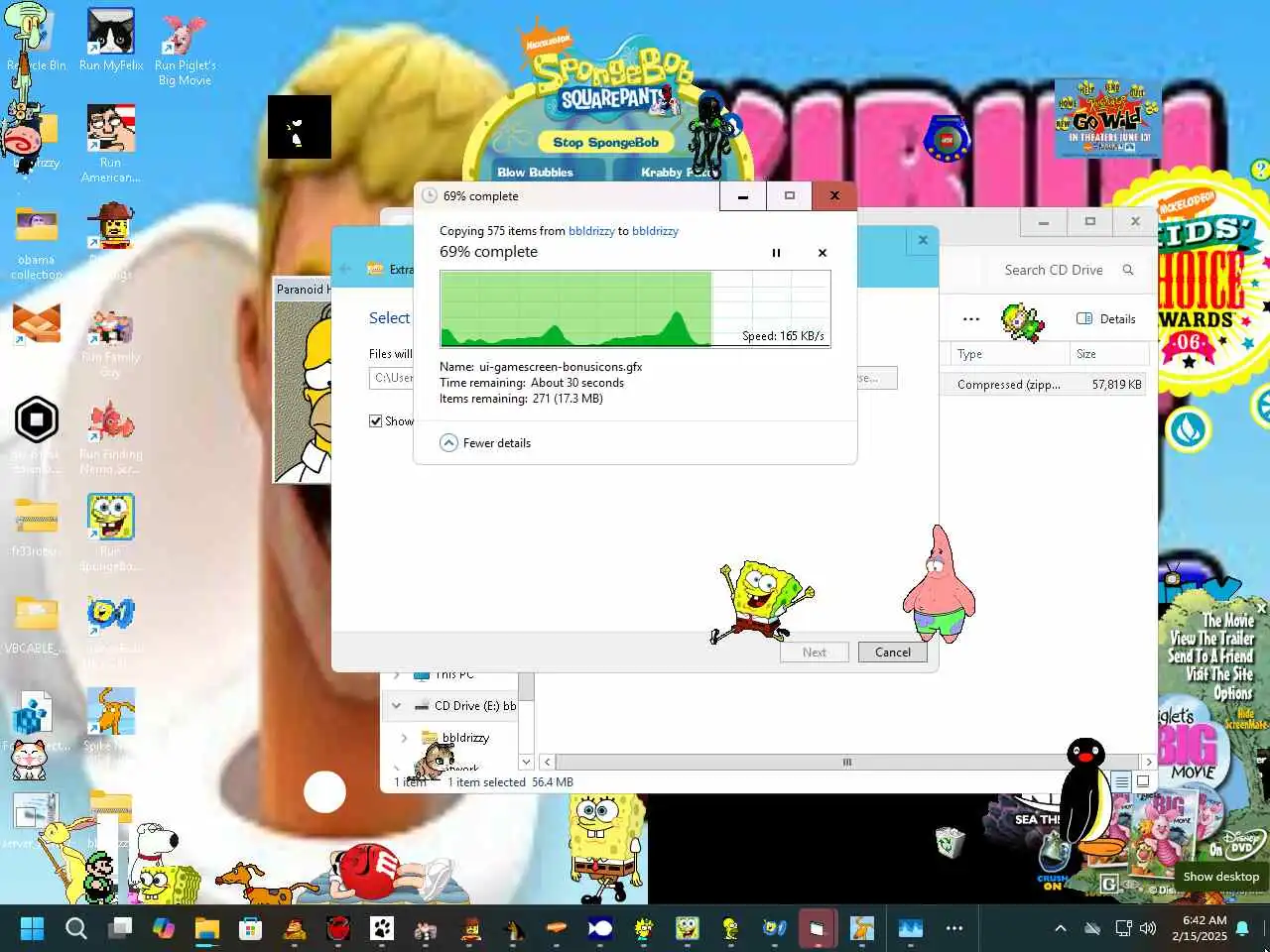This screenshot has height=952, width=1270.
Task: Click the 57,819 KB size cell
Action: (1116, 385)
